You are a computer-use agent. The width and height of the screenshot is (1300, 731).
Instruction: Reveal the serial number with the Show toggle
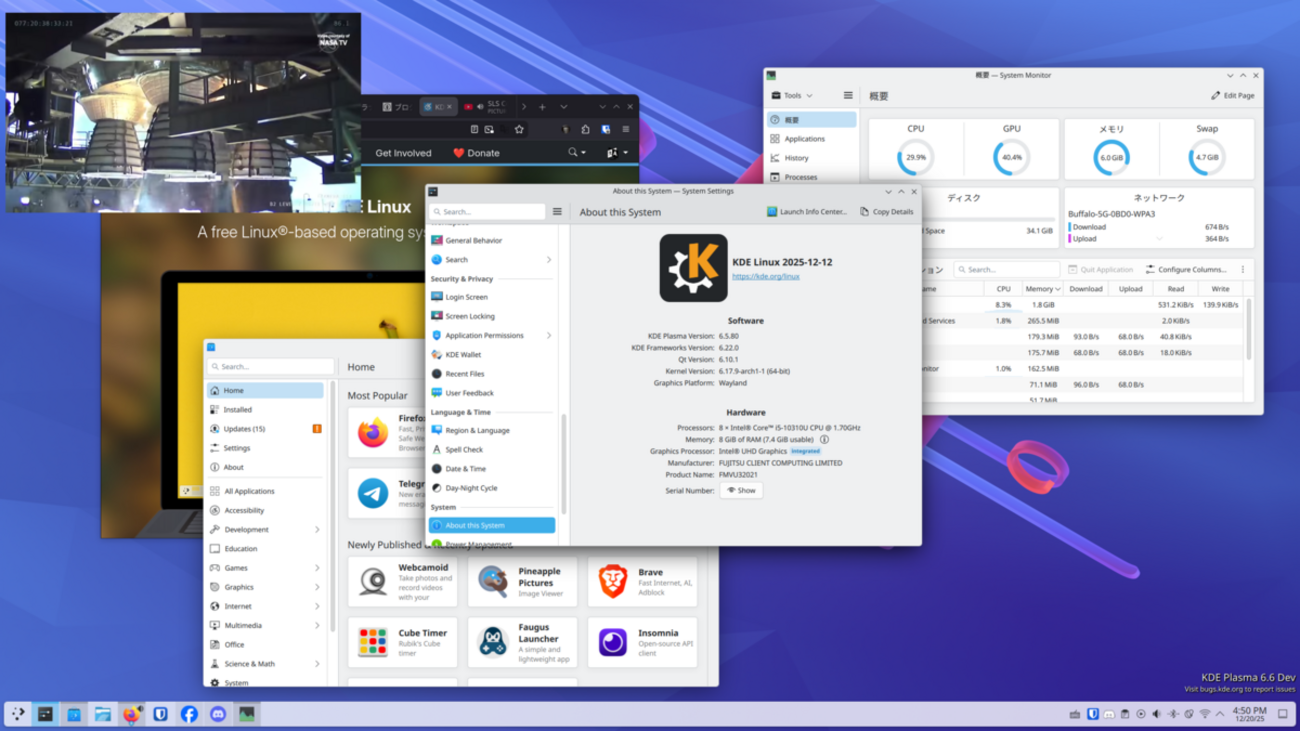(x=740, y=489)
